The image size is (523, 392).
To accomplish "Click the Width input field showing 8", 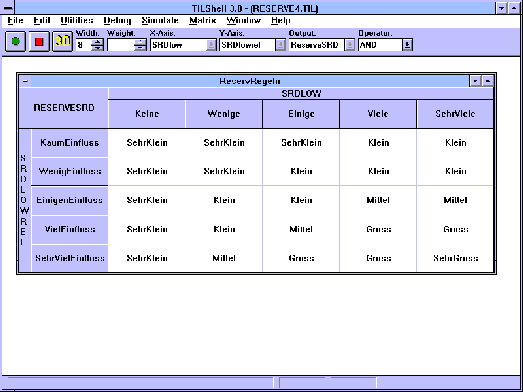I will point(83,45).
